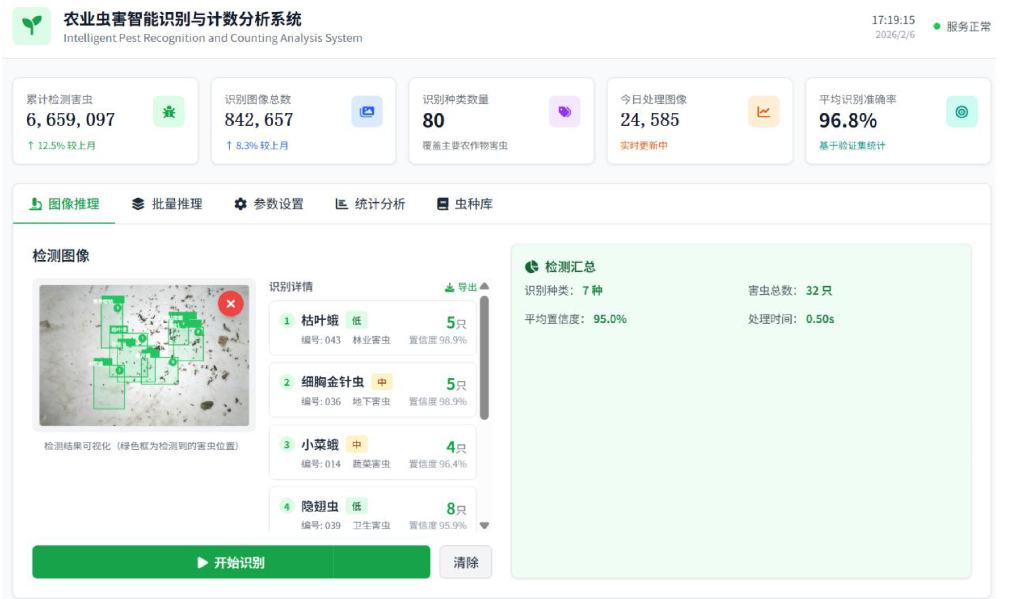Image resolution: width=1025 pixels, height=599 pixels.
Task: Click the 清除 button
Action: 465,562
